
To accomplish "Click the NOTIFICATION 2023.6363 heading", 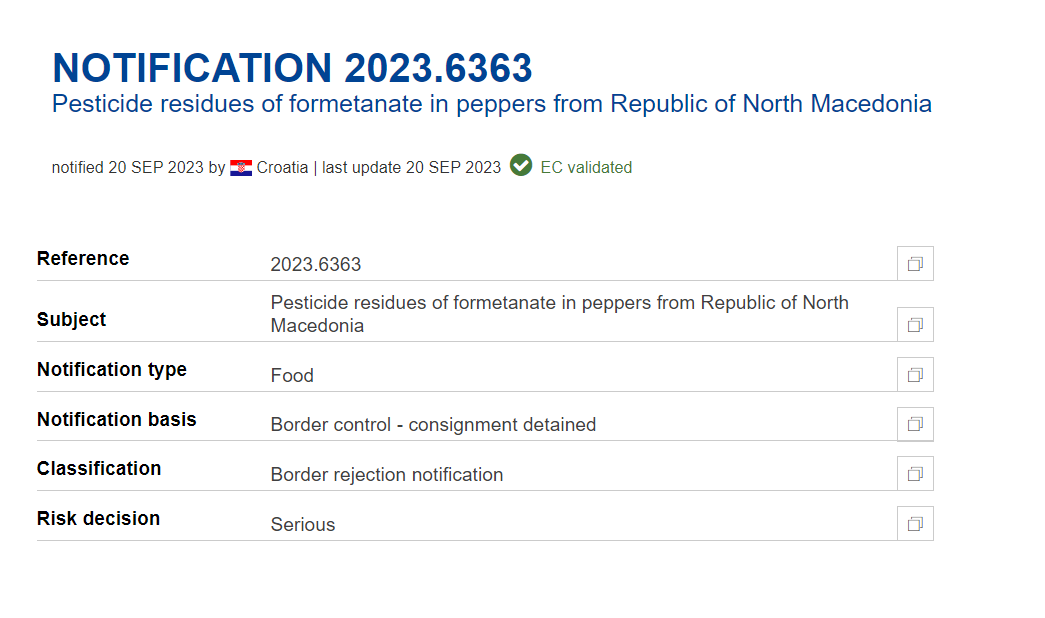I will point(292,68).
